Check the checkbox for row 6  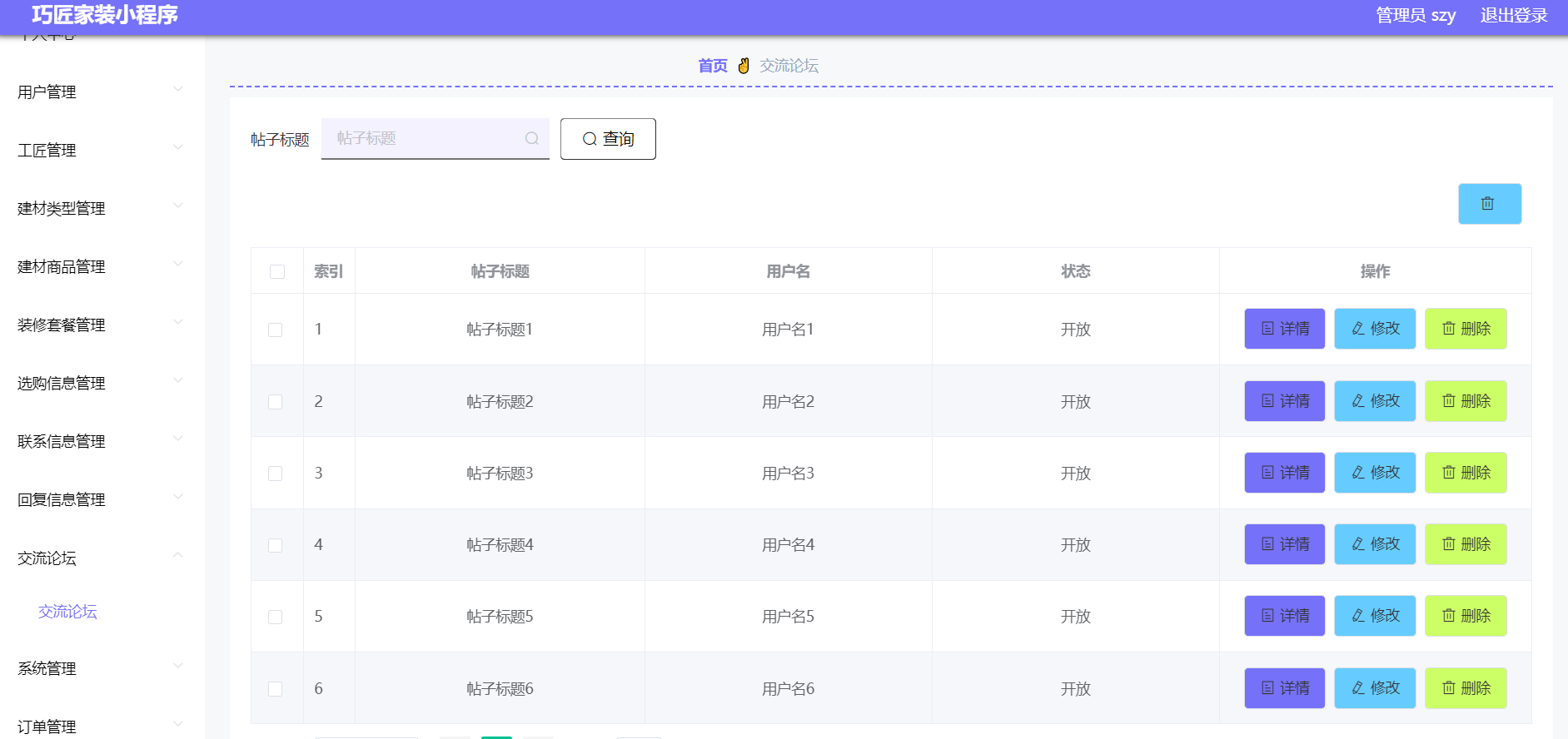pos(275,689)
